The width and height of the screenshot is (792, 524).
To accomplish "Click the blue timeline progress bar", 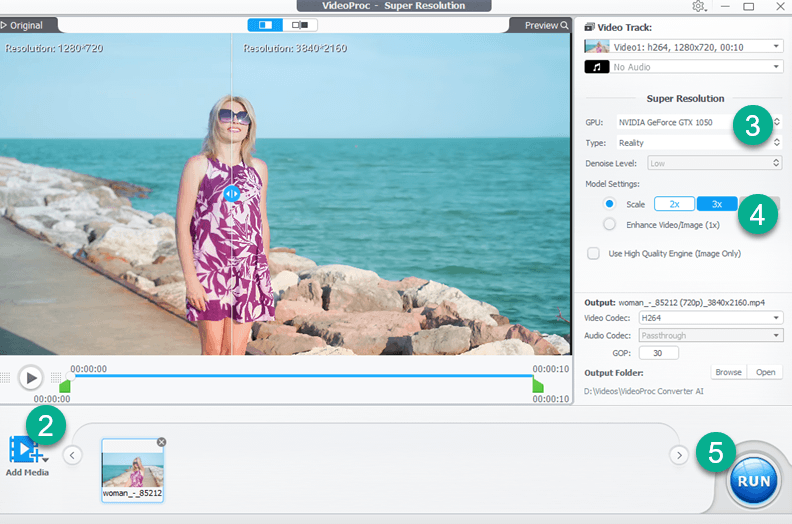I will tap(302, 376).
